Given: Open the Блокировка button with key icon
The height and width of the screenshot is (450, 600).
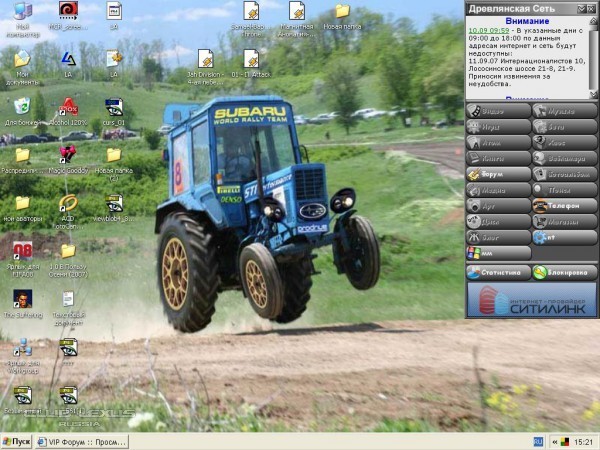Looking at the screenshot, I should [564, 272].
